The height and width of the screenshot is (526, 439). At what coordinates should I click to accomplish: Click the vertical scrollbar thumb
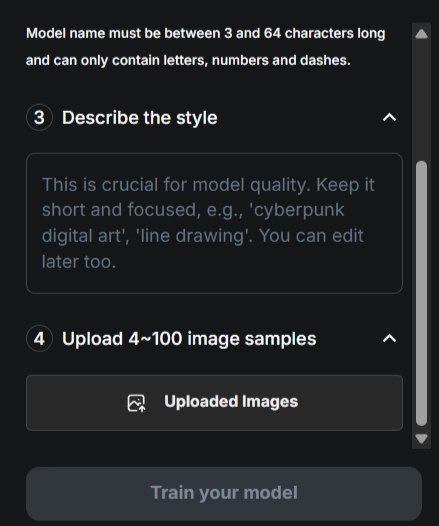click(421, 294)
